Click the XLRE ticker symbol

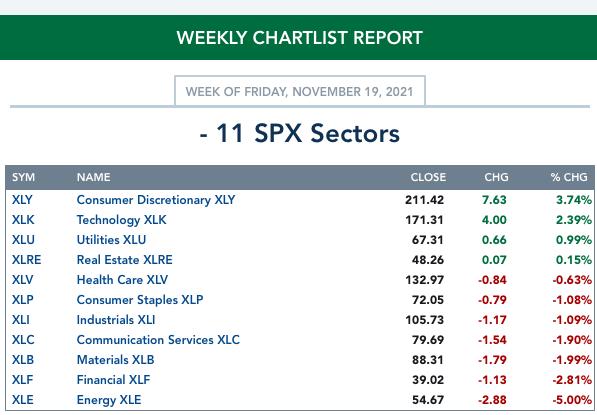[x=26, y=260]
